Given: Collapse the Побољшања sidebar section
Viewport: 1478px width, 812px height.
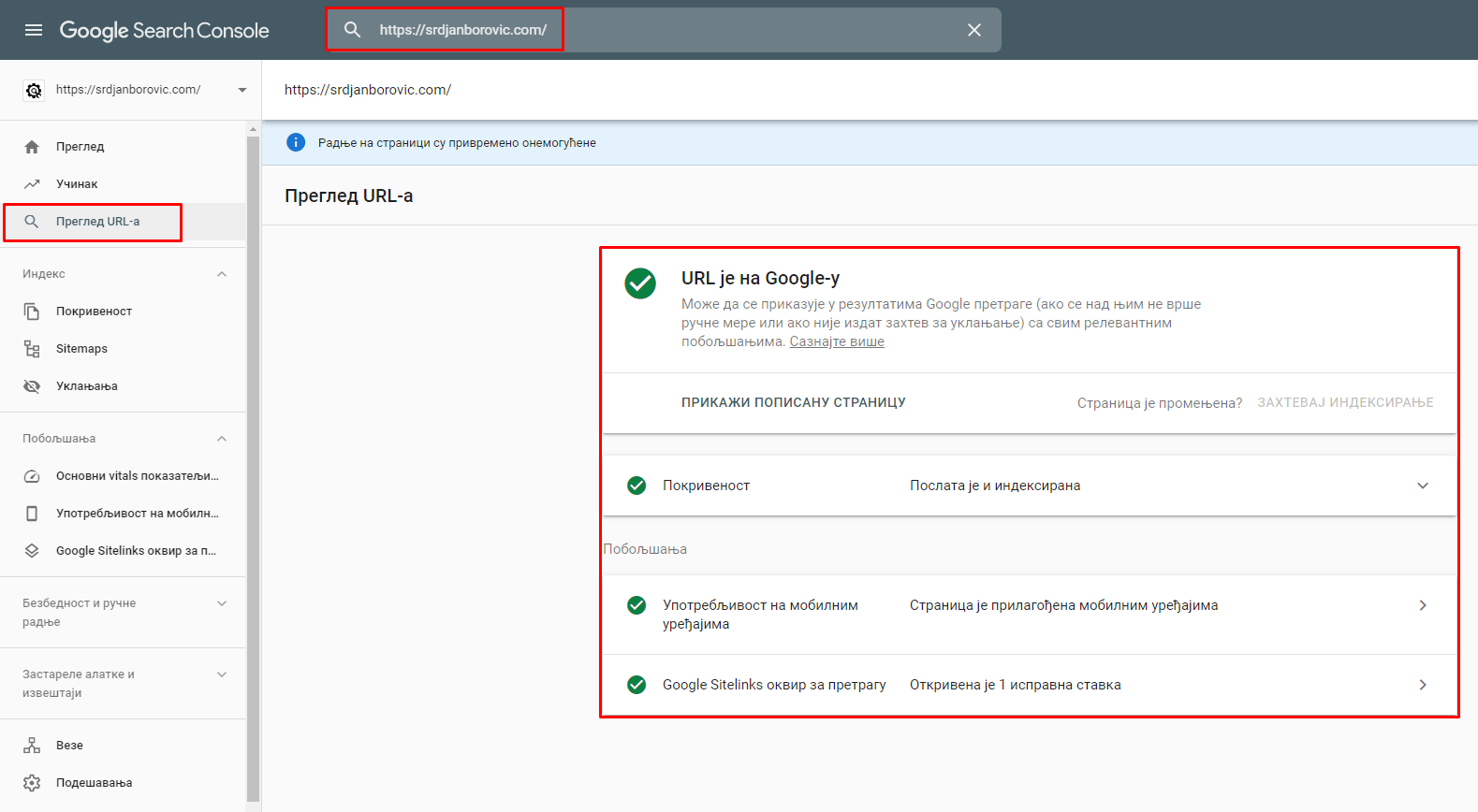Looking at the screenshot, I should pyautogui.click(x=222, y=439).
